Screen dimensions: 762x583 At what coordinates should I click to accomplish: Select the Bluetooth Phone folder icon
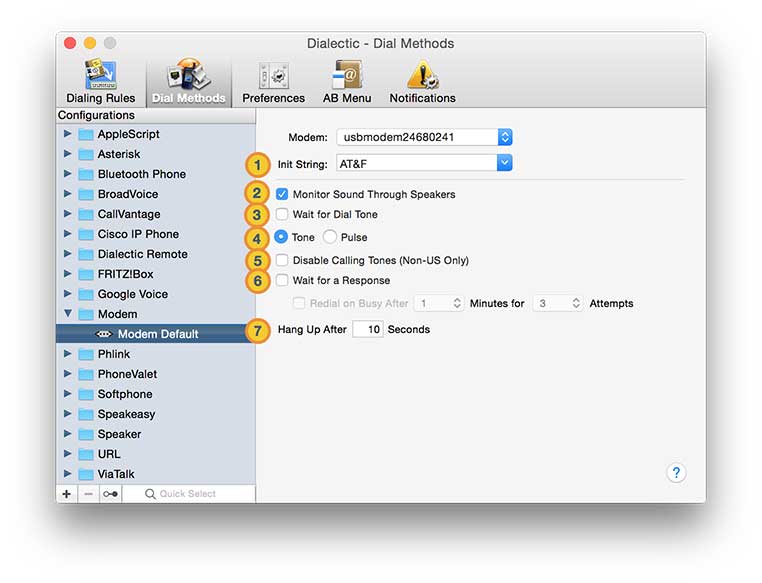pyautogui.click(x=86, y=174)
